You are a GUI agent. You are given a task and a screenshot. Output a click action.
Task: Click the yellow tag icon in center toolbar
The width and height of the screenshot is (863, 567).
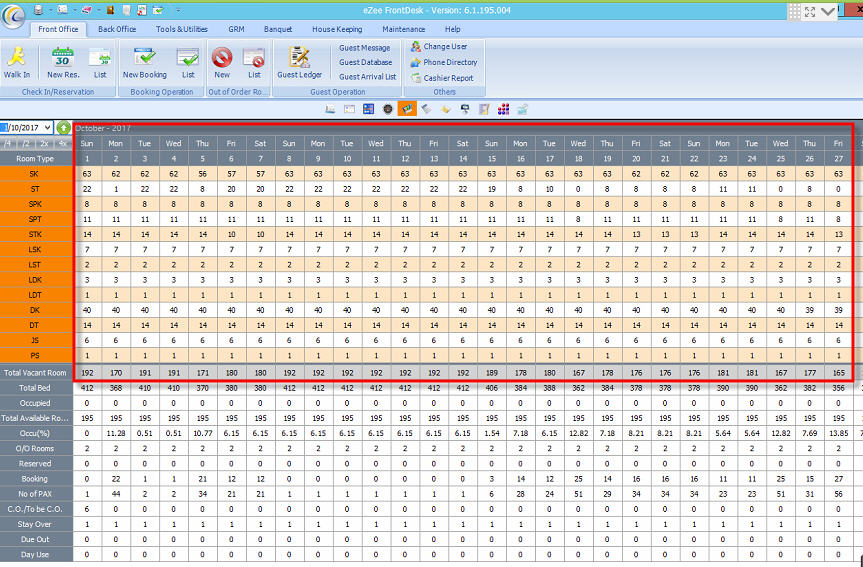(x=445, y=109)
